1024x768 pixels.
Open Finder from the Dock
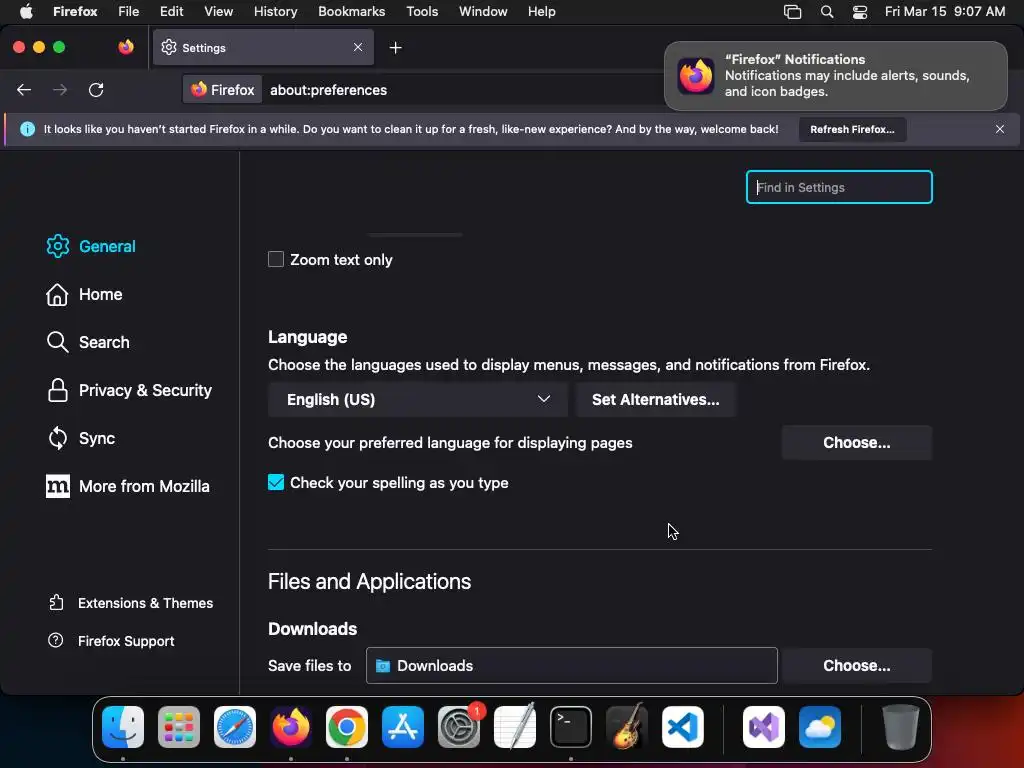[x=123, y=727]
